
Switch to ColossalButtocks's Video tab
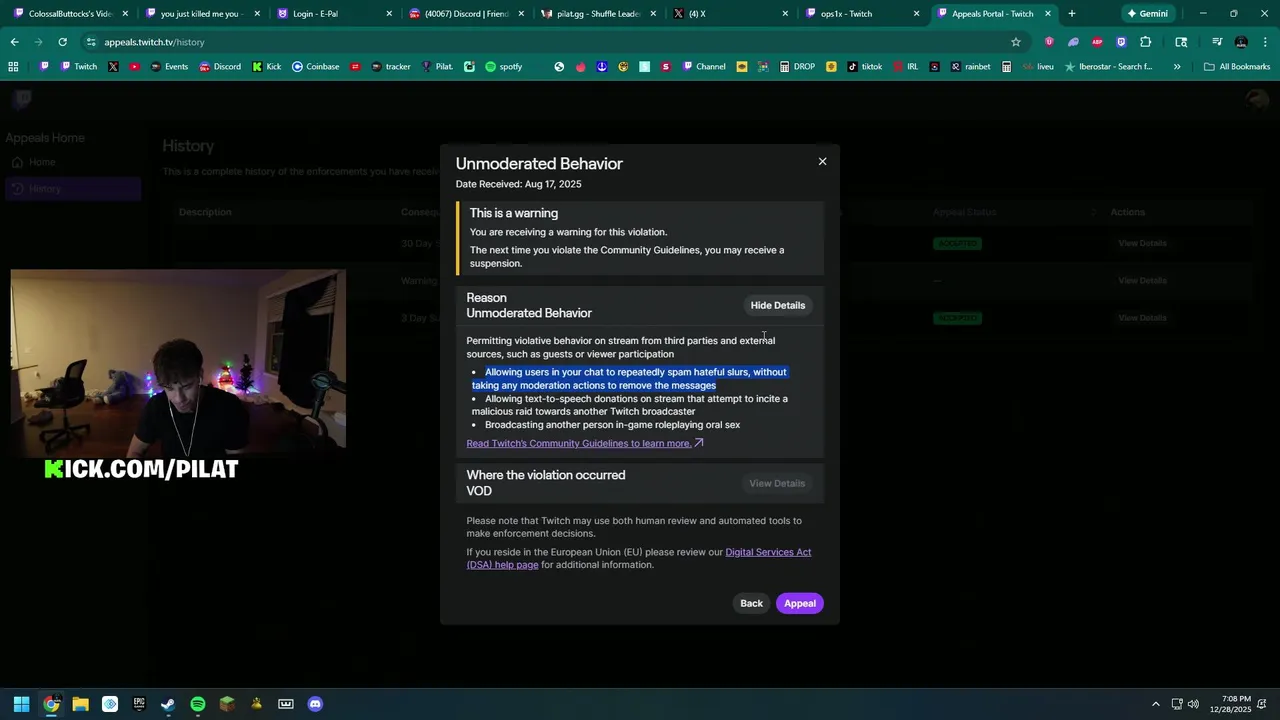point(70,14)
